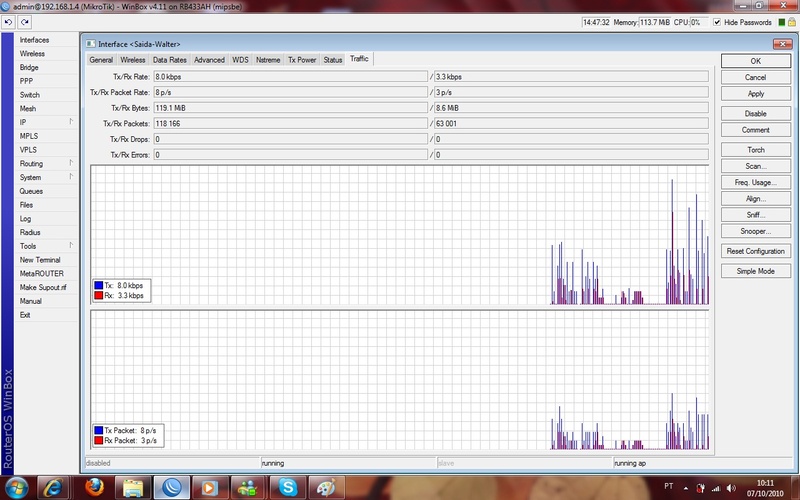Click the Tx Bytes field showing 119.1 MiB

tap(290, 108)
